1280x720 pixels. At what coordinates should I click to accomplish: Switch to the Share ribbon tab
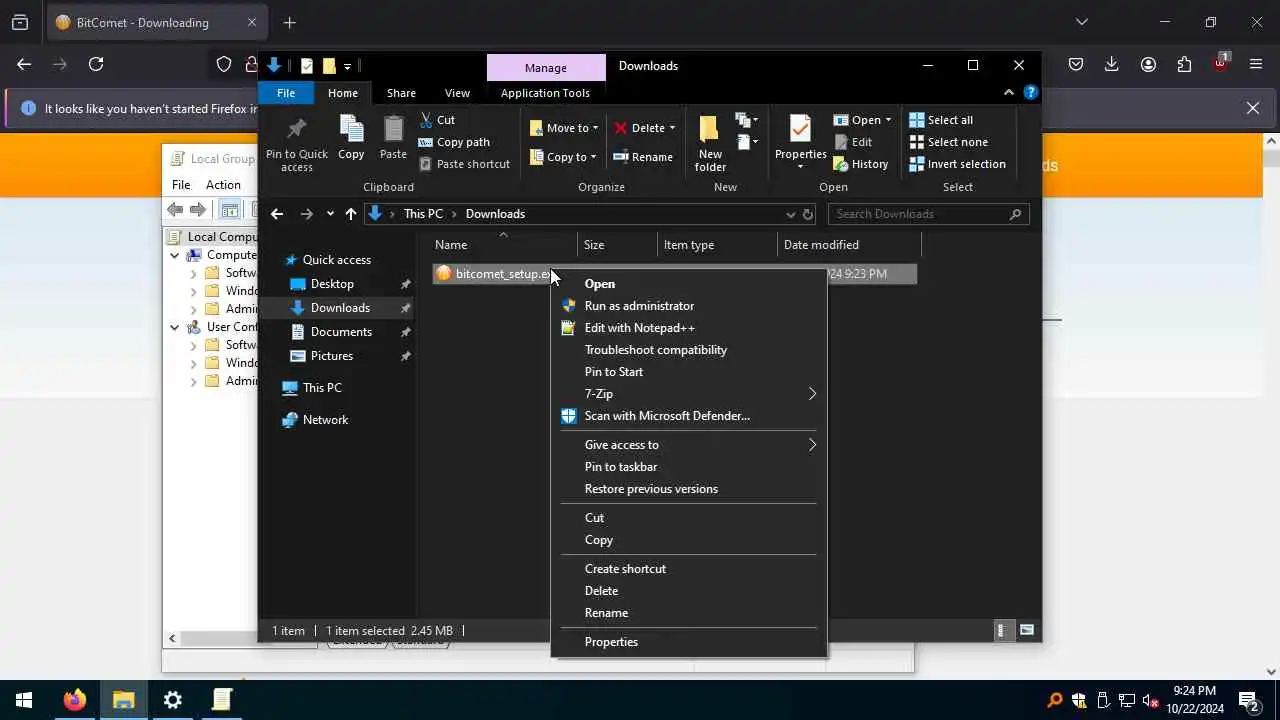pos(401,93)
